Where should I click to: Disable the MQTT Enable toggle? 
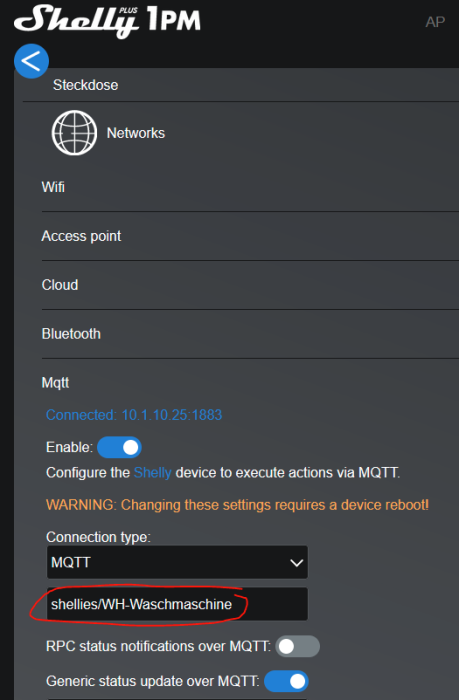(x=119, y=447)
